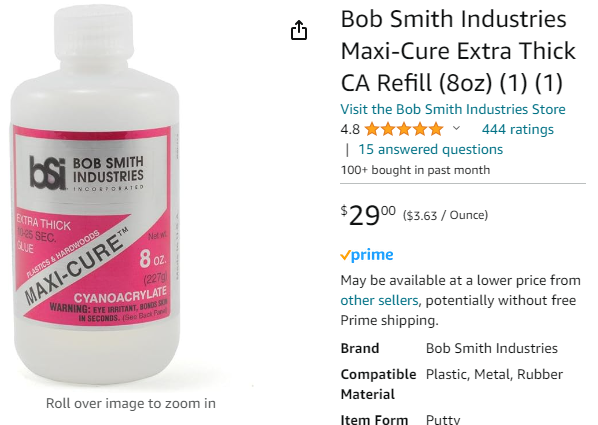Click the 'Roll over image to zoom in' caption
The width and height of the screenshot is (598, 425).
click(x=131, y=403)
